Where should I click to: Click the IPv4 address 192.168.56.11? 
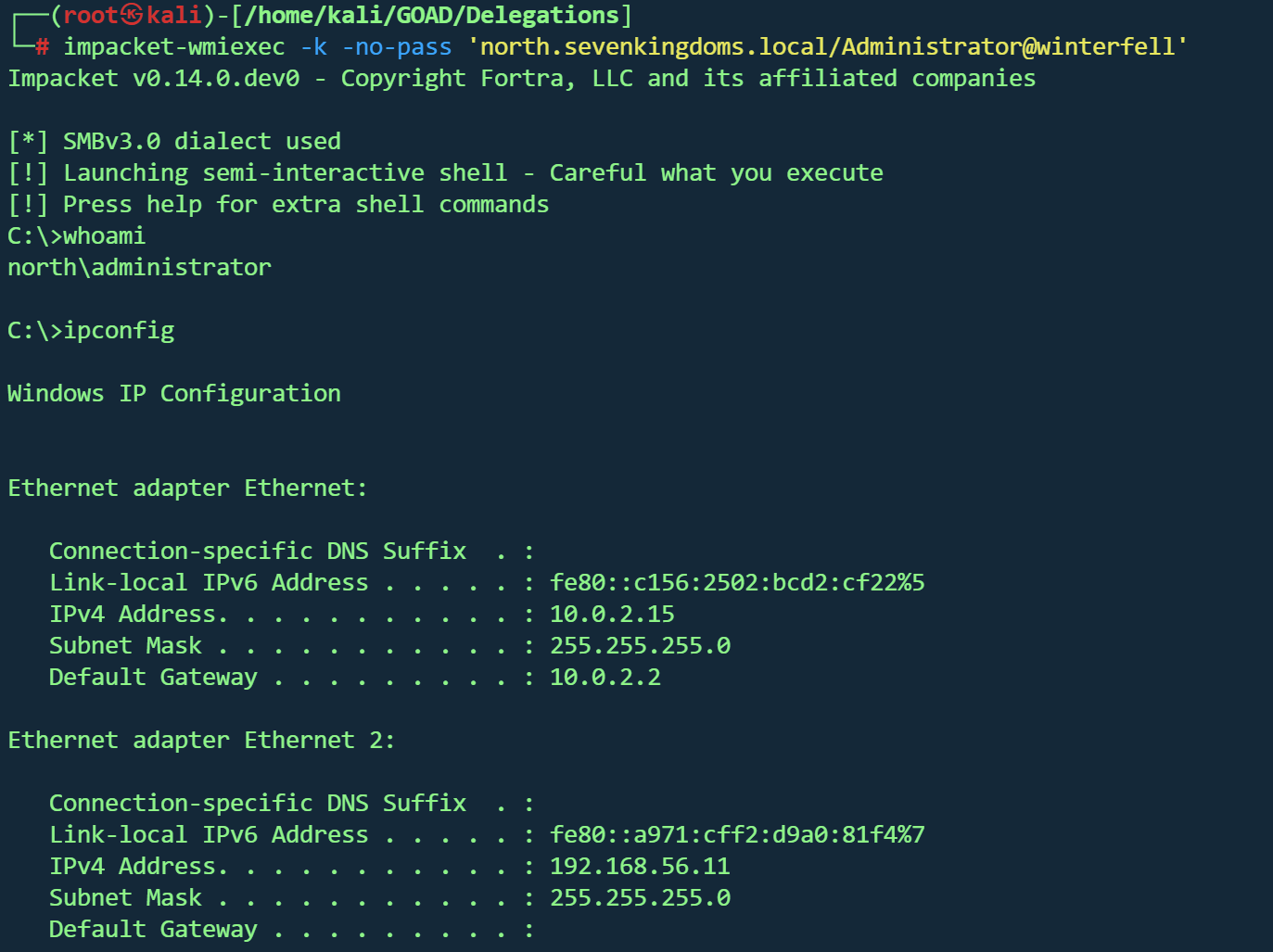(640, 866)
